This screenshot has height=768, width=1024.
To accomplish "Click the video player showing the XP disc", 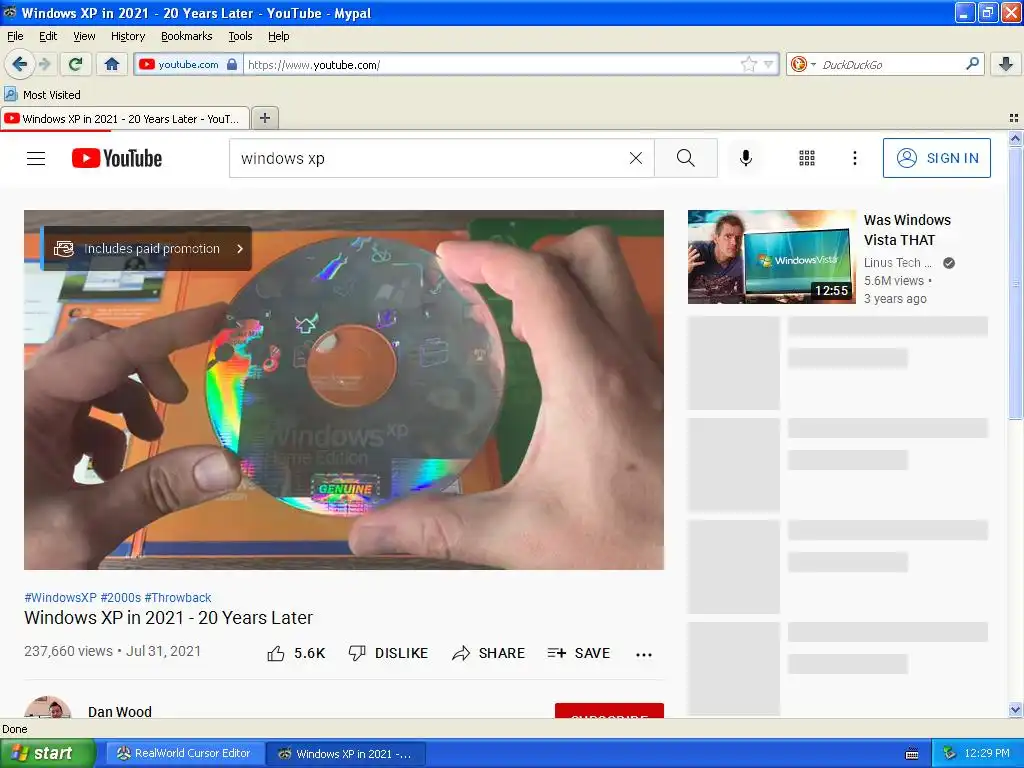I will tap(344, 389).
